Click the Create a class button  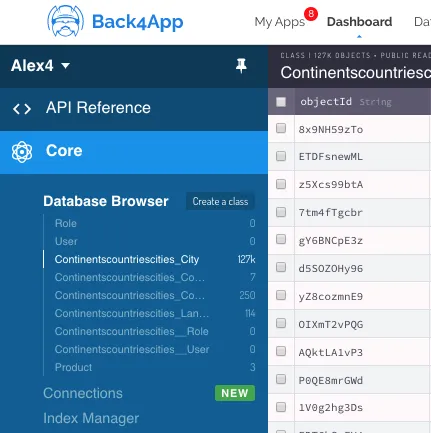point(220,201)
